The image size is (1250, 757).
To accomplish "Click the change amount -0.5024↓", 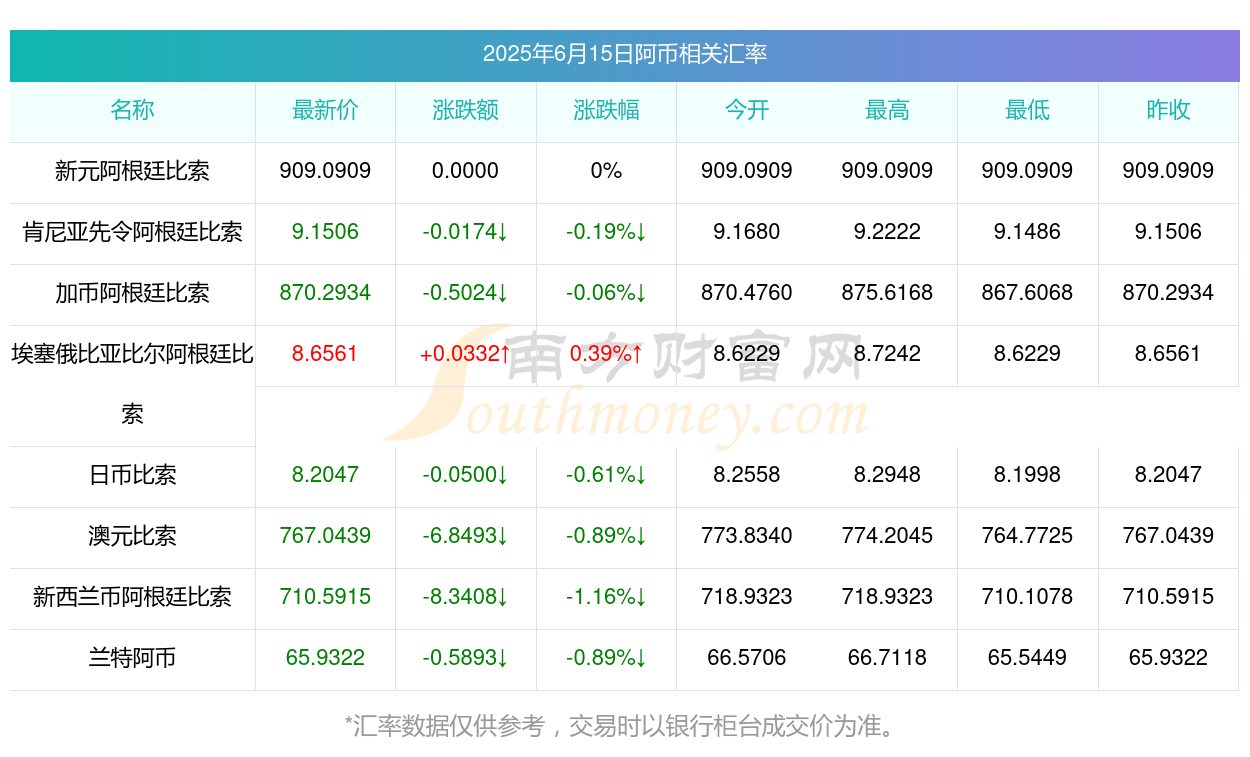I will pyautogui.click(x=466, y=293).
